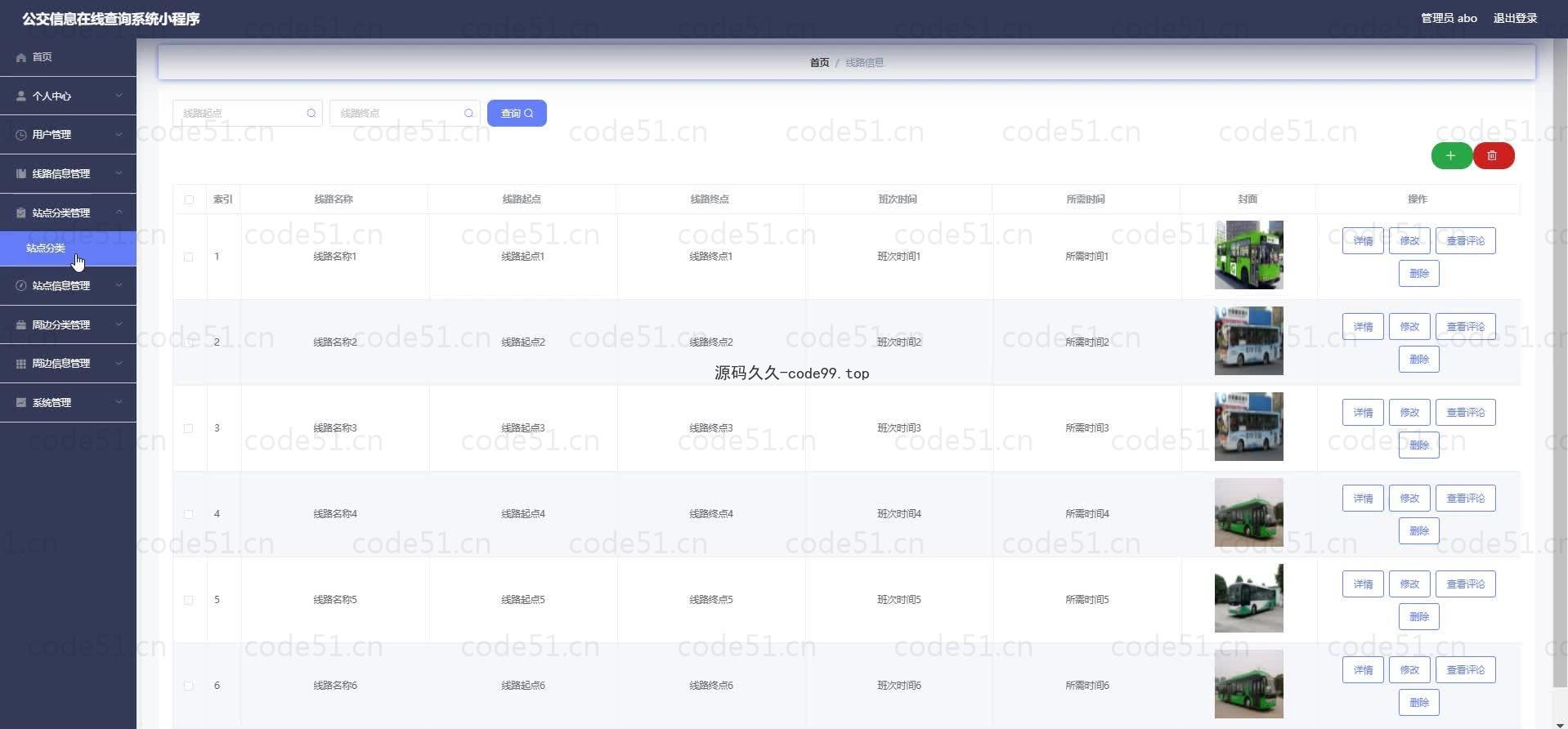Image resolution: width=1568 pixels, height=729 pixels.
Task: Open the bus cover image in row 4
Action: click(1248, 512)
